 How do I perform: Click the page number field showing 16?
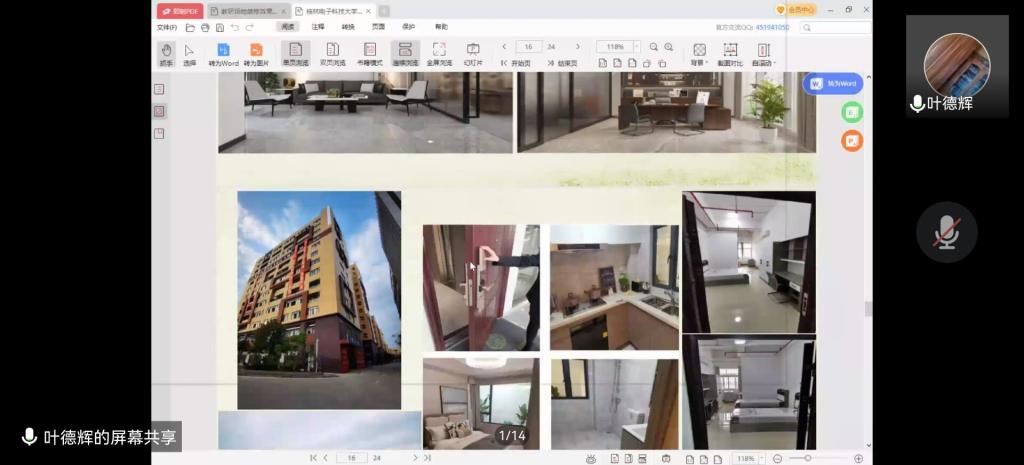coord(528,47)
